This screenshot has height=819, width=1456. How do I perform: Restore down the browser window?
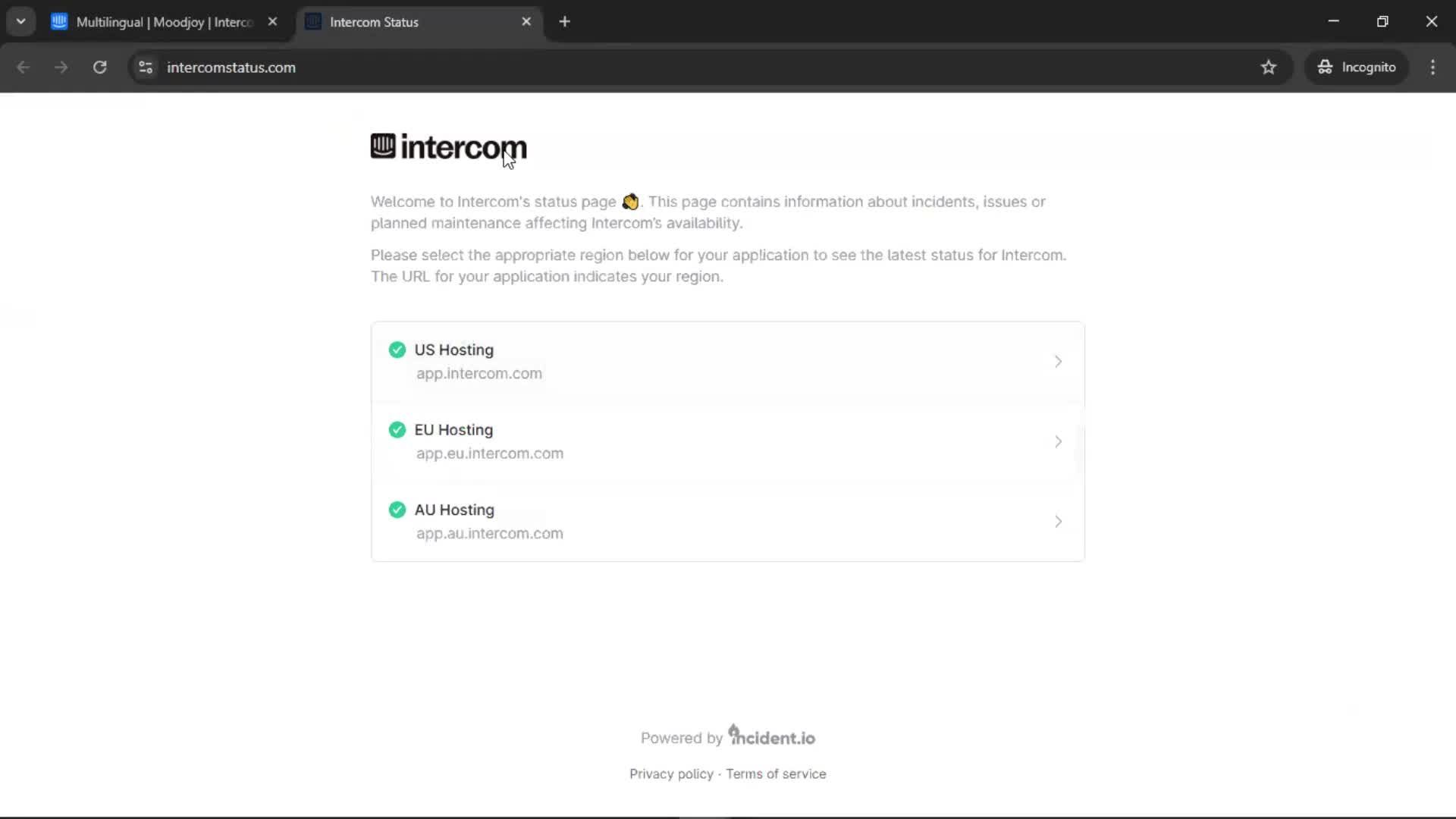[1382, 21]
